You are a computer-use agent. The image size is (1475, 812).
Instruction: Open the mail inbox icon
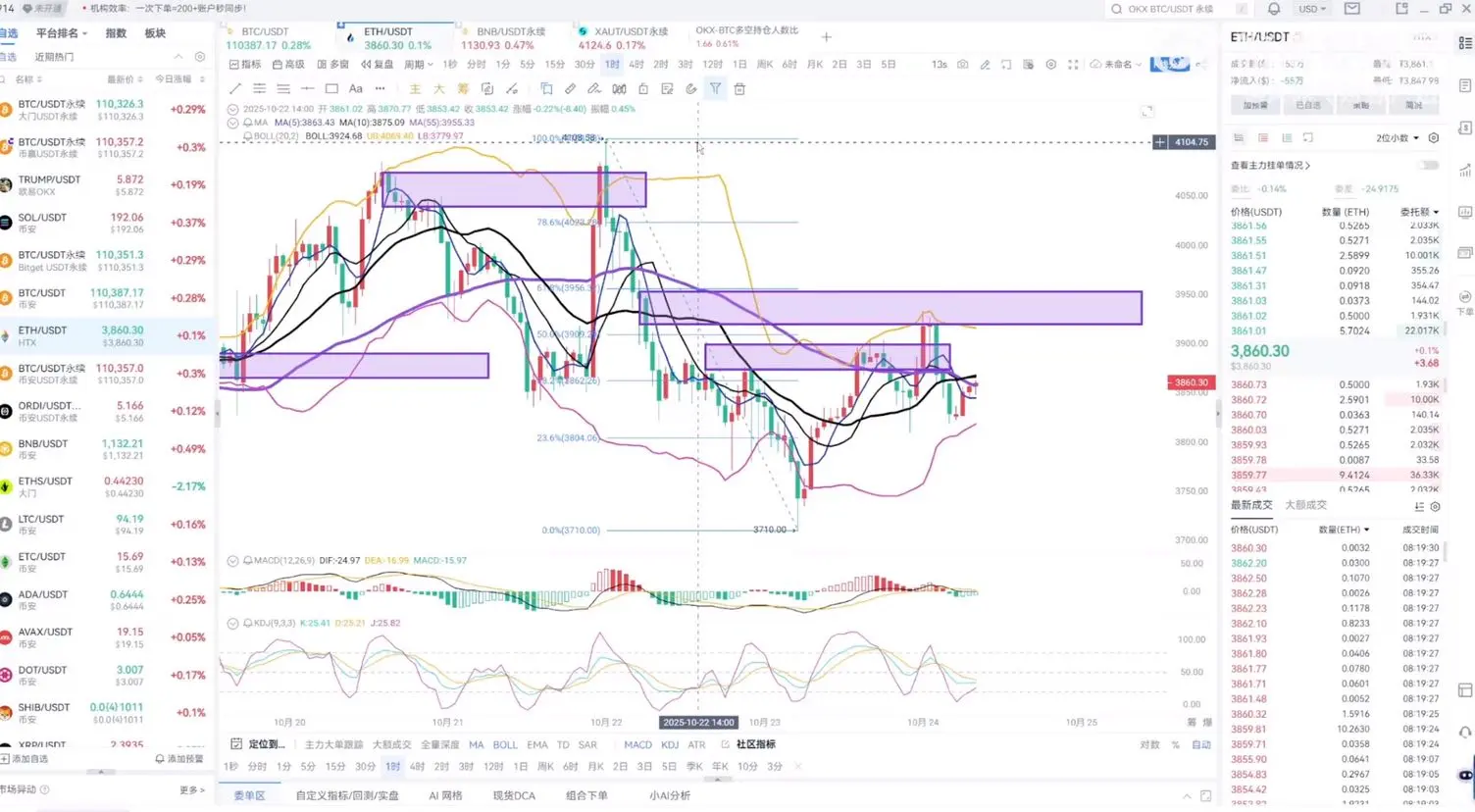point(1352,9)
